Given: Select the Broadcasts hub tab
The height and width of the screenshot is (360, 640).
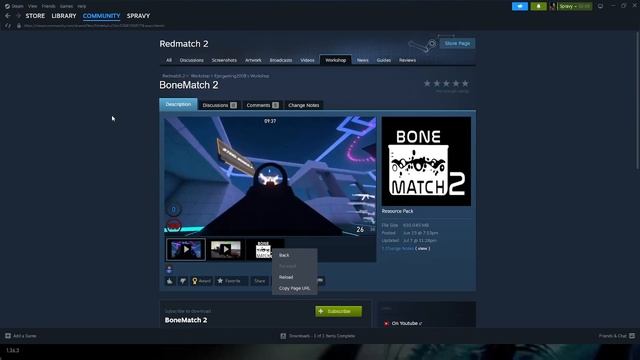Looking at the screenshot, I should click(281, 60).
